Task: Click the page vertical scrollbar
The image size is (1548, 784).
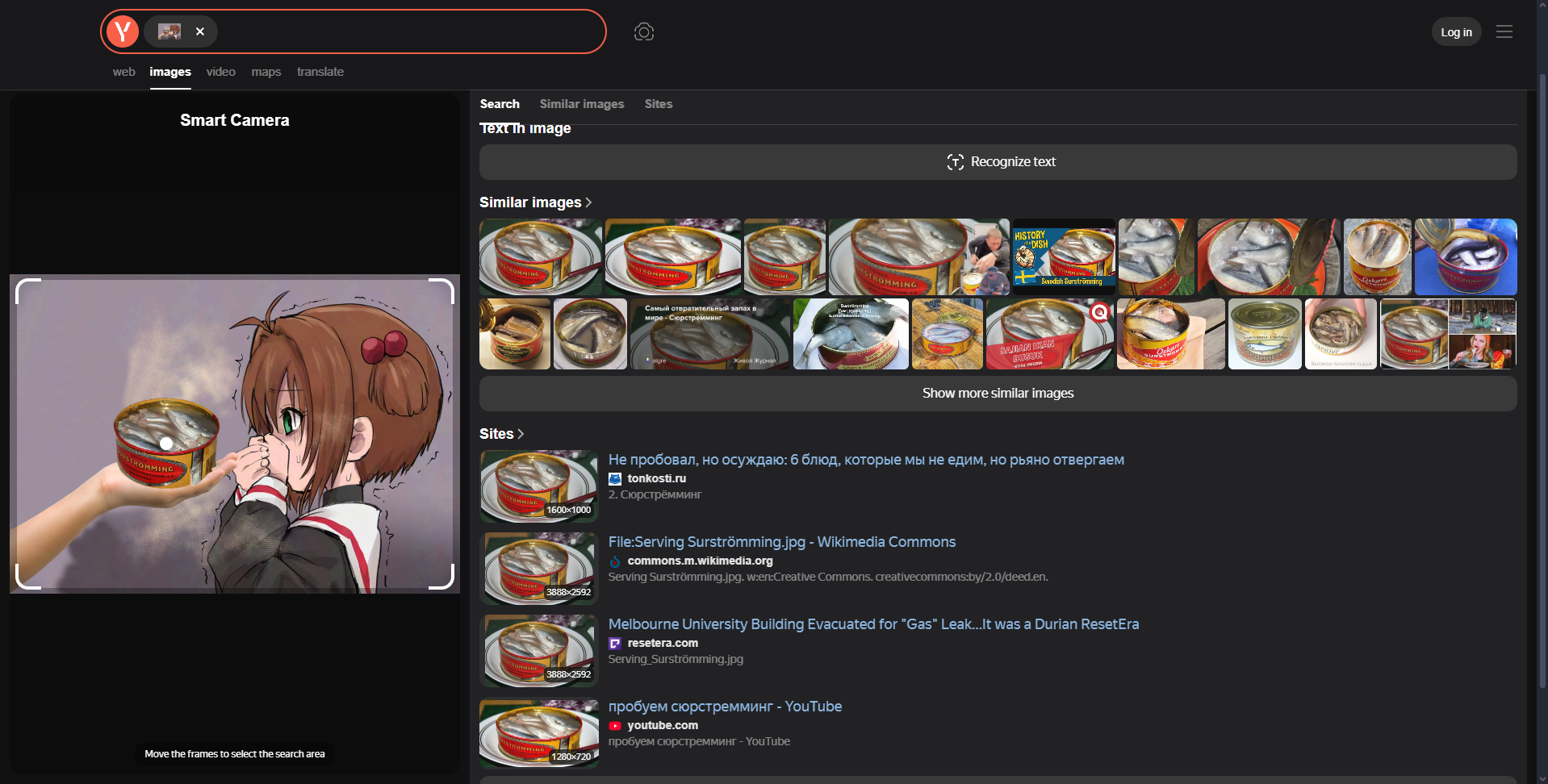Action: (x=1542, y=379)
